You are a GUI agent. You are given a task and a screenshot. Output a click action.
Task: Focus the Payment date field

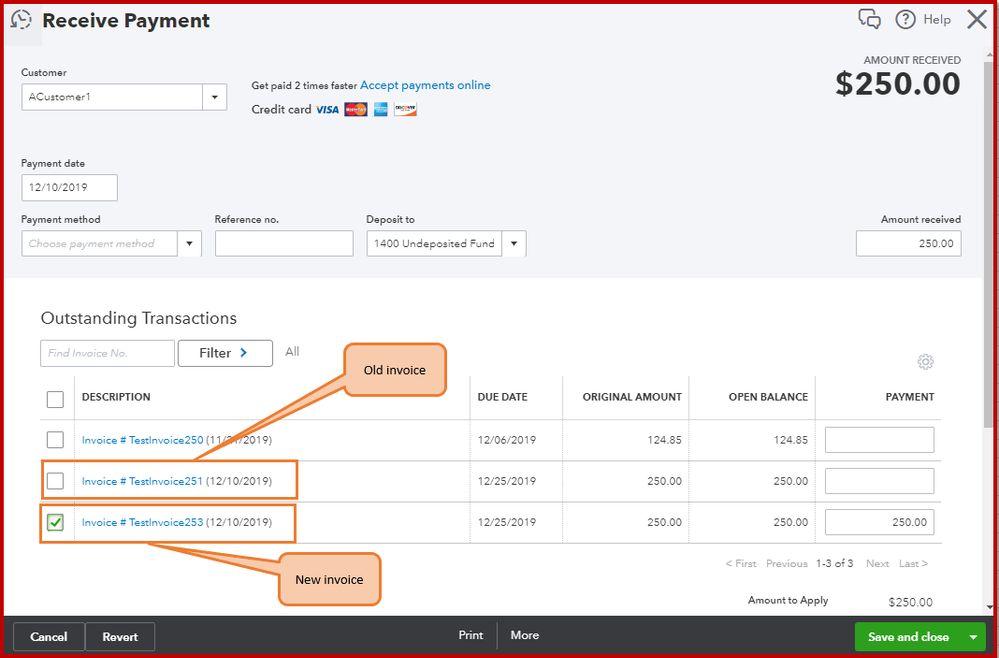point(69,188)
